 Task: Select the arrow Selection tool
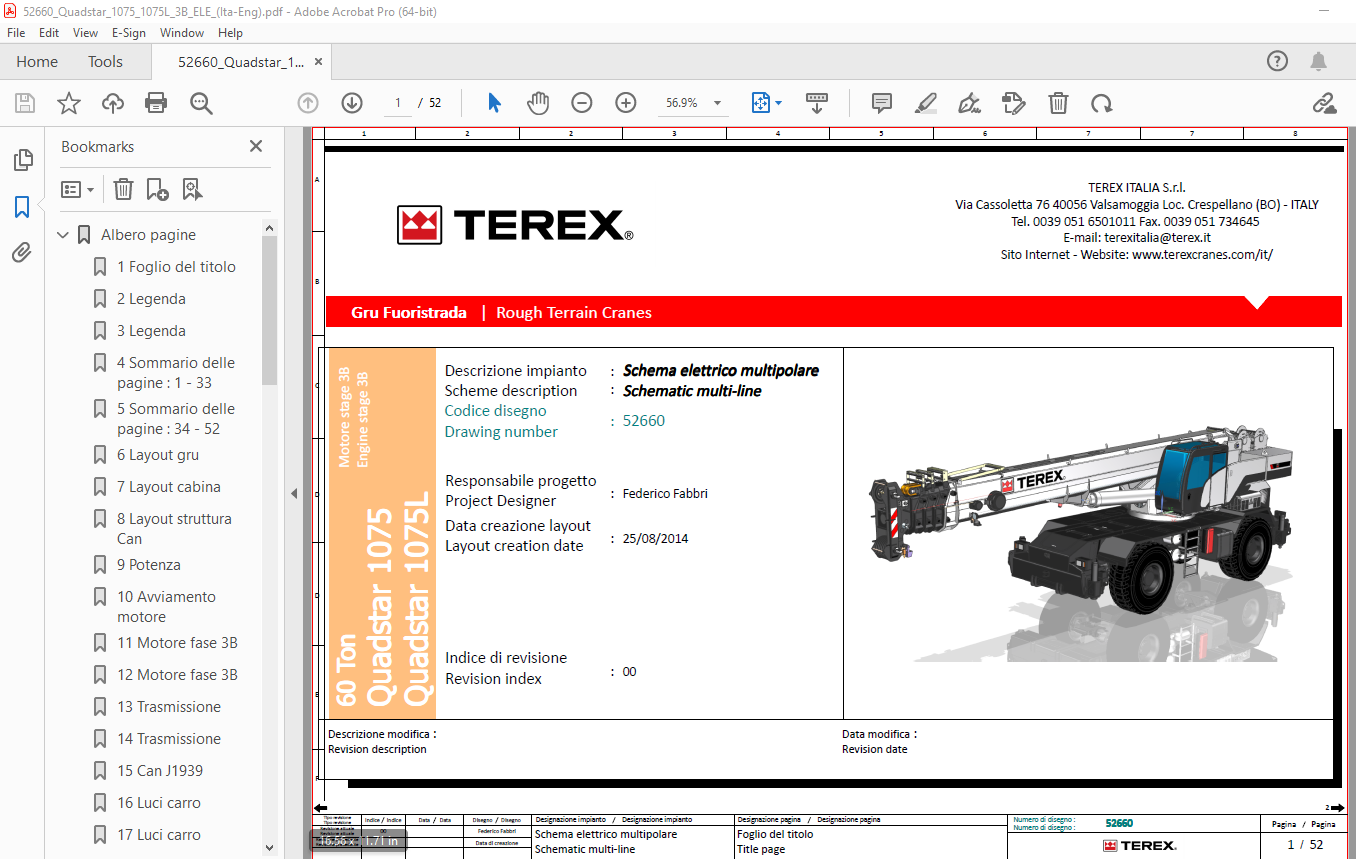point(493,102)
